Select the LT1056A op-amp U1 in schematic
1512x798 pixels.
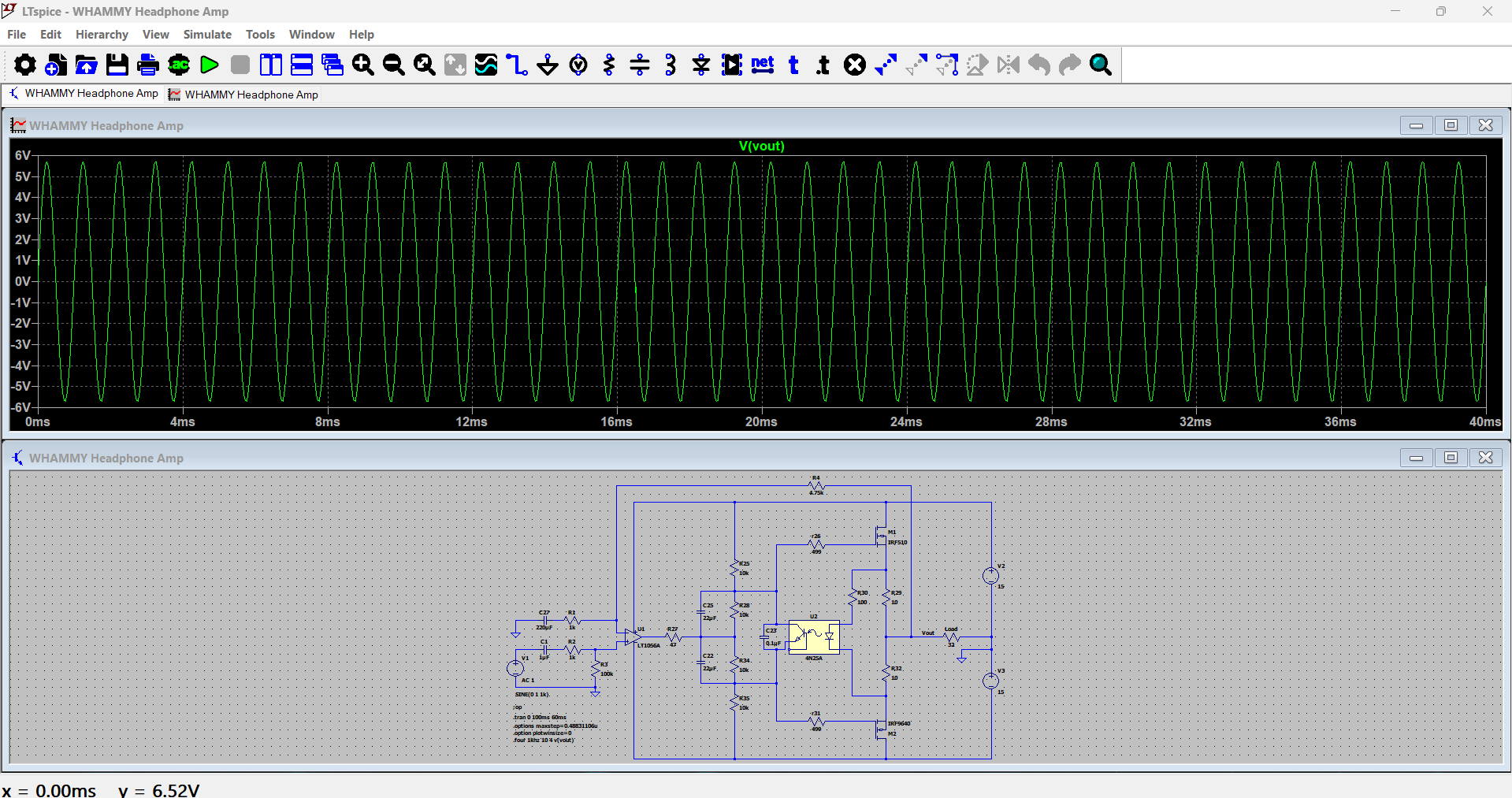point(632,637)
